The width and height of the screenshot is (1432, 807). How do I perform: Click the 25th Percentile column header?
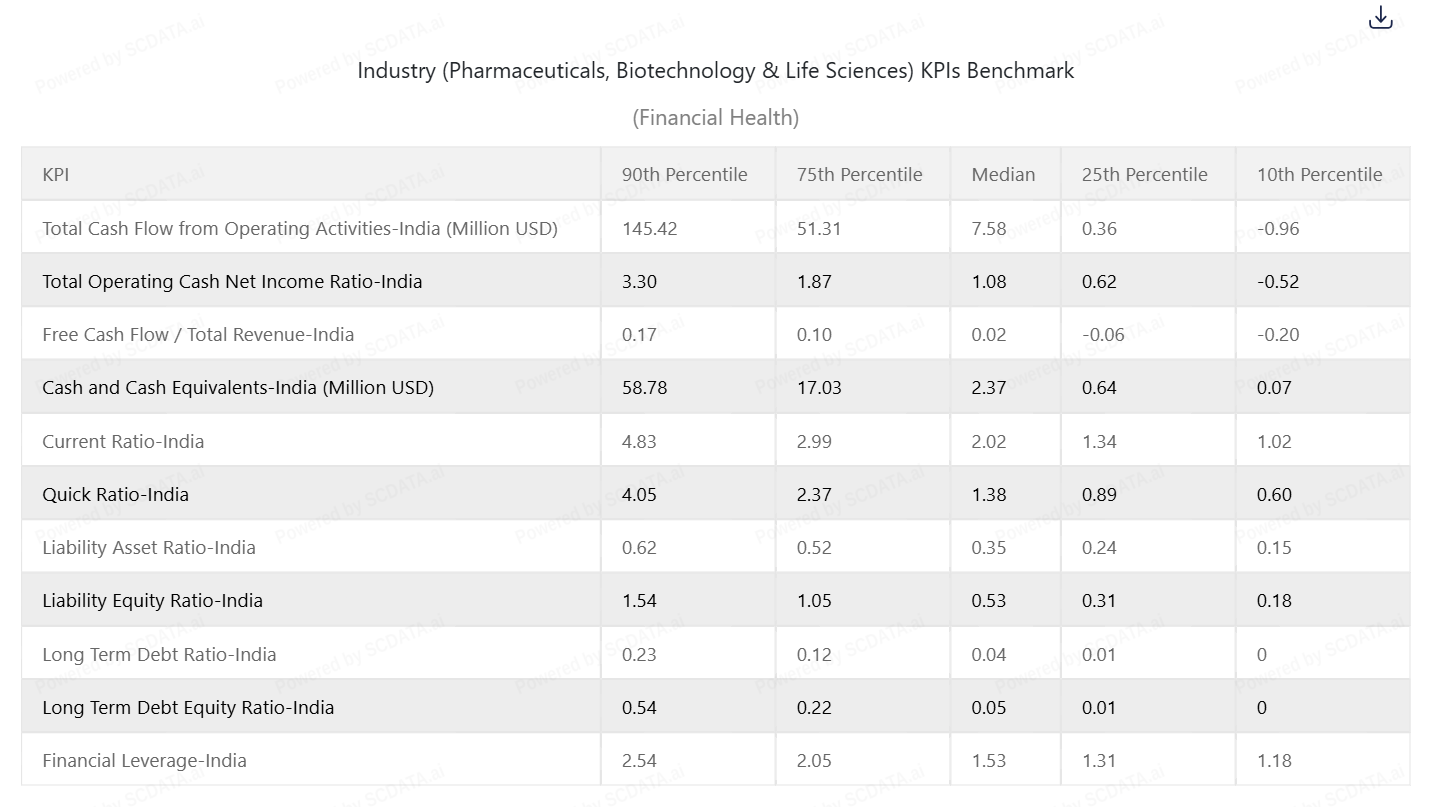(x=1144, y=174)
